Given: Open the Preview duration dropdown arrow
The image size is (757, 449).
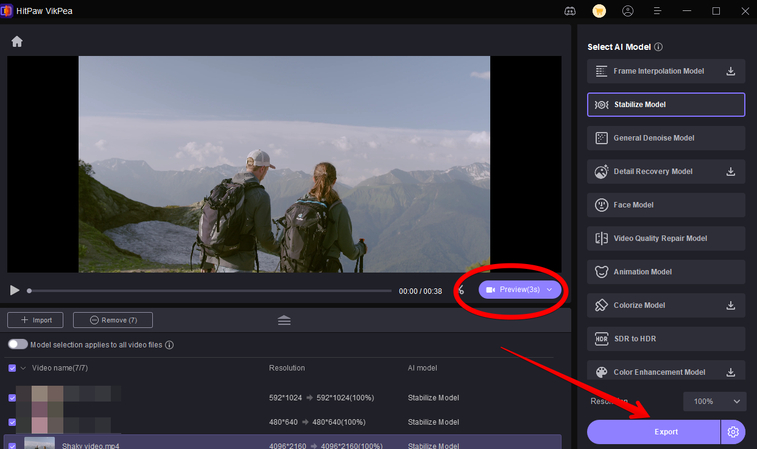Looking at the screenshot, I should pyautogui.click(x=549, y=290).
